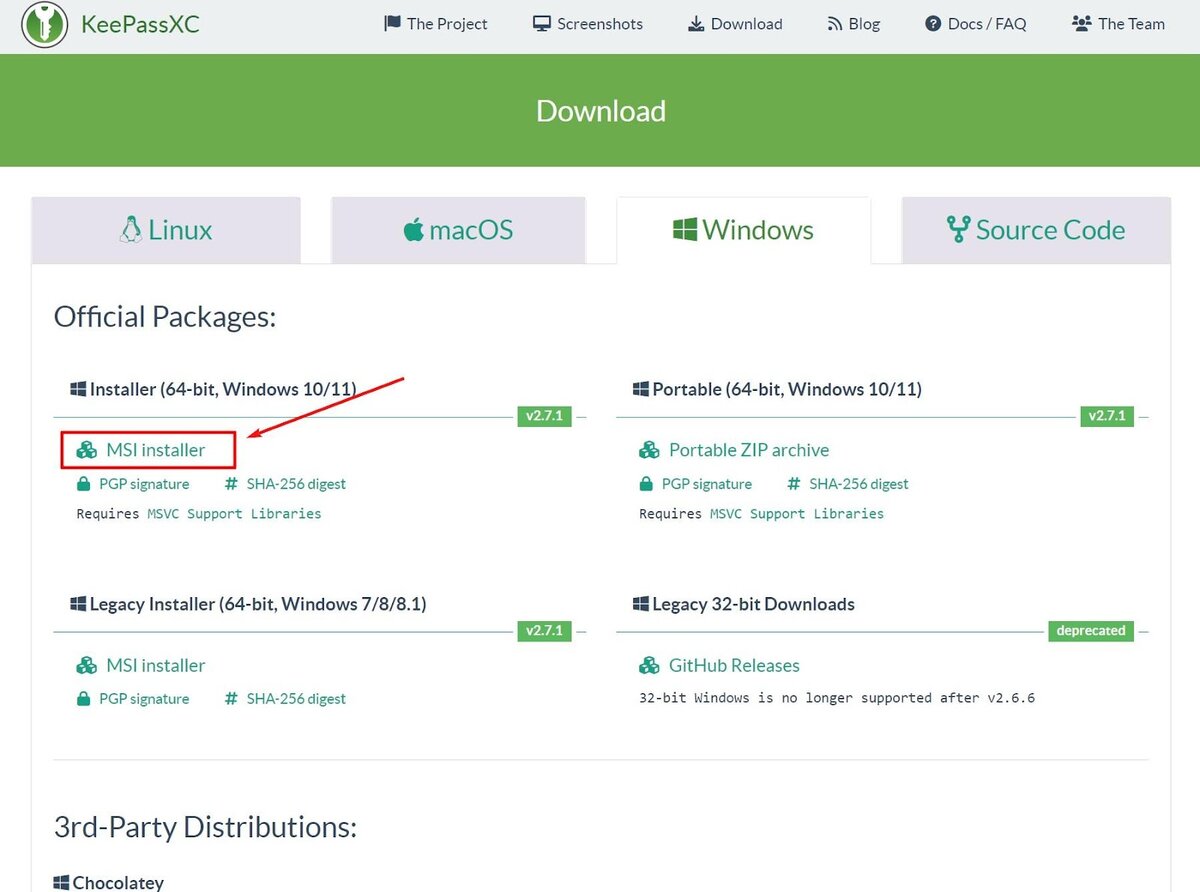Image resolution: width=1200 pixels, height=892 pixels.
Task: Click the boxes icon beside Portable ZIP archive
Action: (650, 450)
